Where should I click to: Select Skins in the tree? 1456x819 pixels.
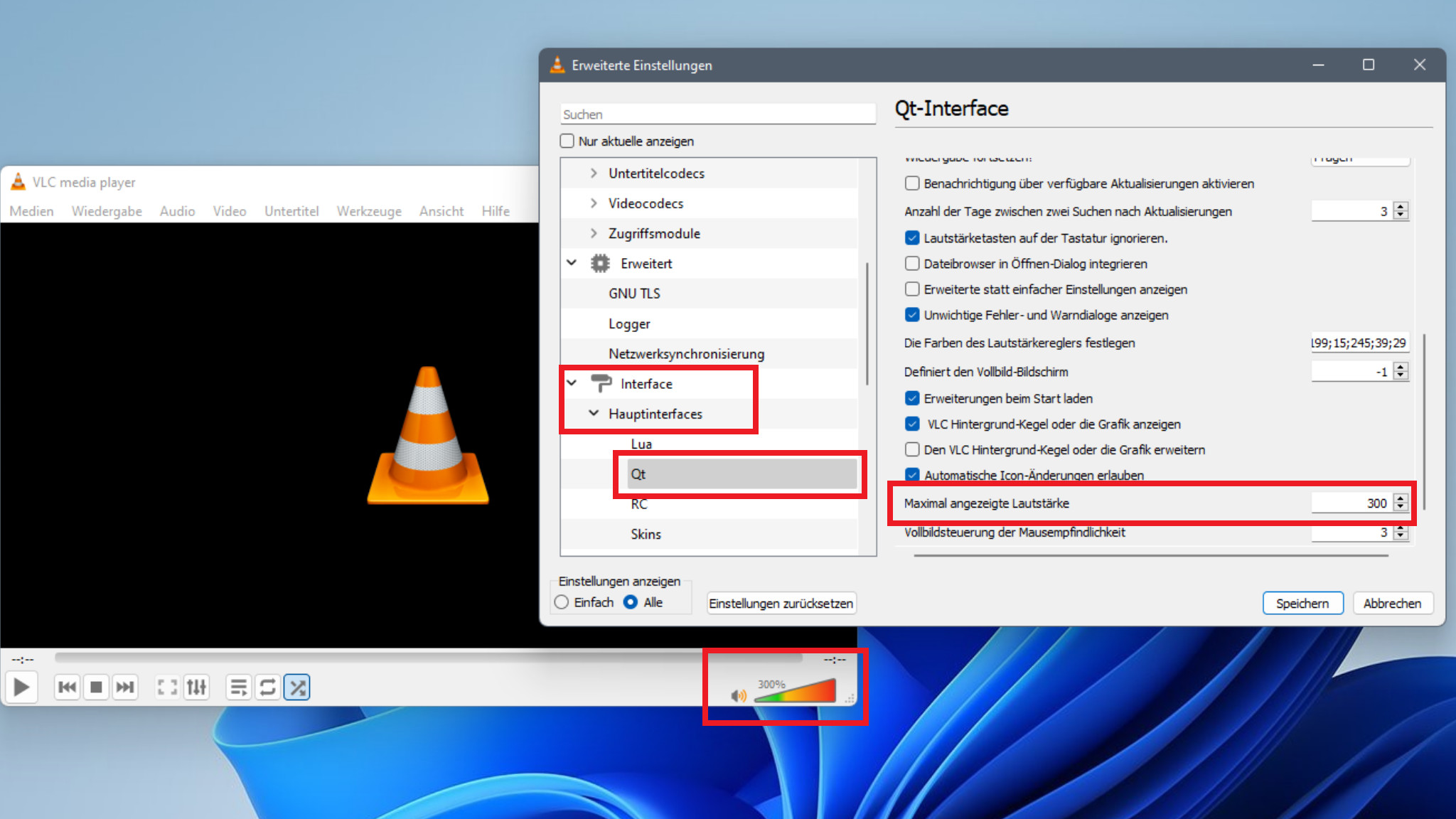tap(646, 534)
